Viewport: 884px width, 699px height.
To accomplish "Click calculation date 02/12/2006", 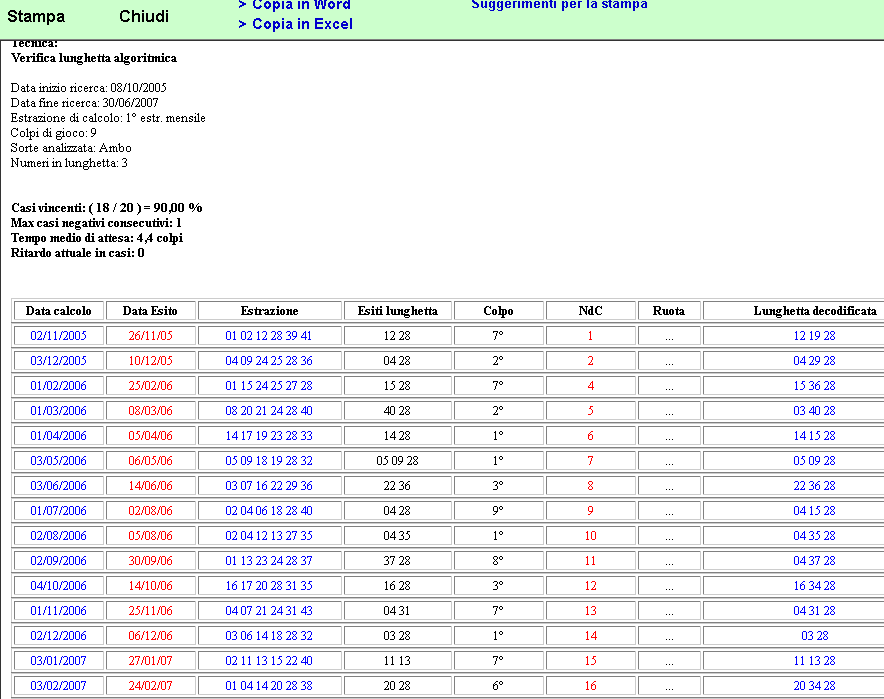I will [x=59, y=636].
